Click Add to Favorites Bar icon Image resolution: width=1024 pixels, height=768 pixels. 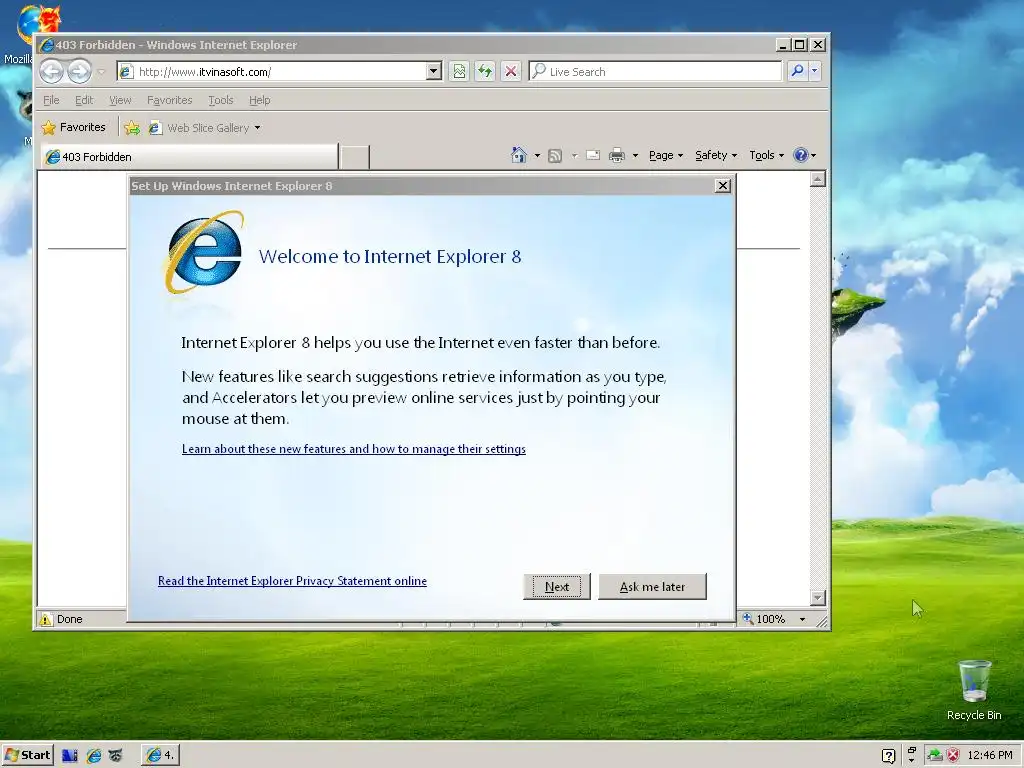tap(132, 128)
